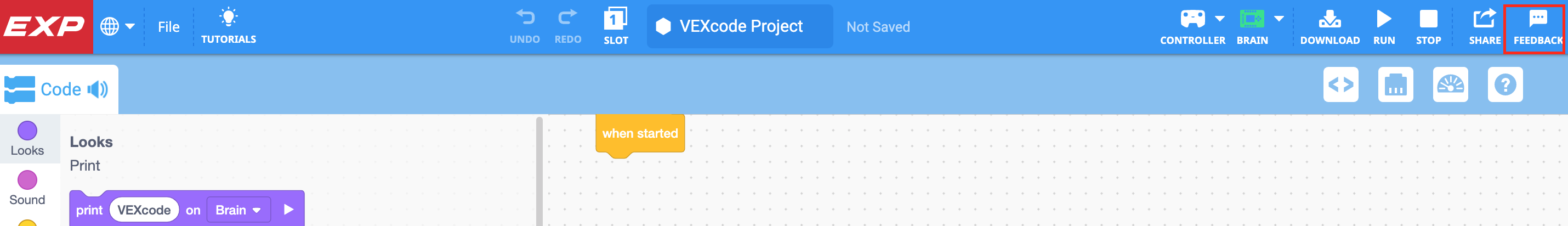Image resolution: width=1568 pixels, height=226 pixels.
Task: Select the purple Looks category circle
Action: click(x=27, y=131)
